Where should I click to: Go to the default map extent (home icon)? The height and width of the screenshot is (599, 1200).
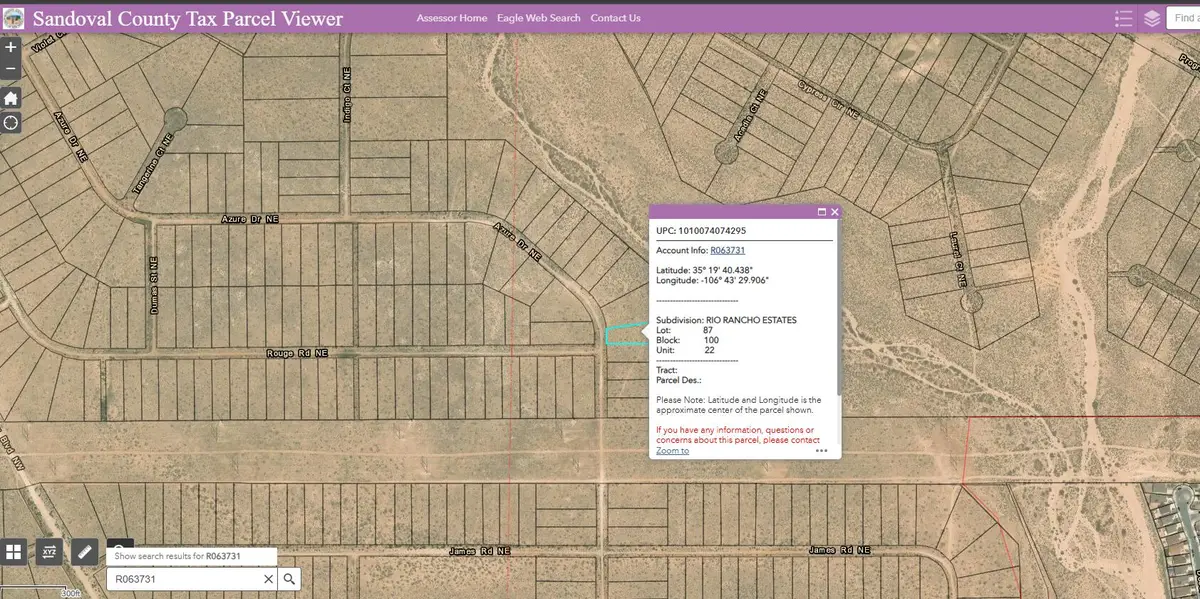(x=11, y=98)
